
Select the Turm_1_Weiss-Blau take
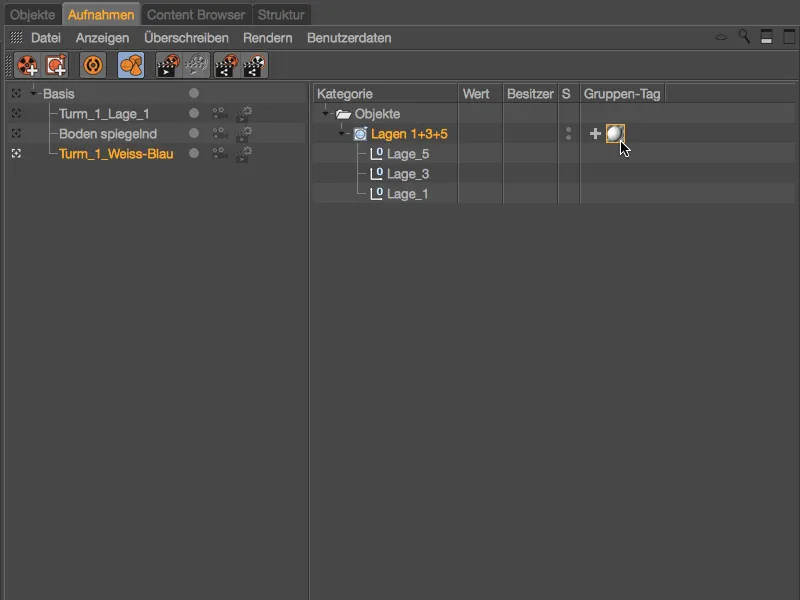click(x=116, y=154)
